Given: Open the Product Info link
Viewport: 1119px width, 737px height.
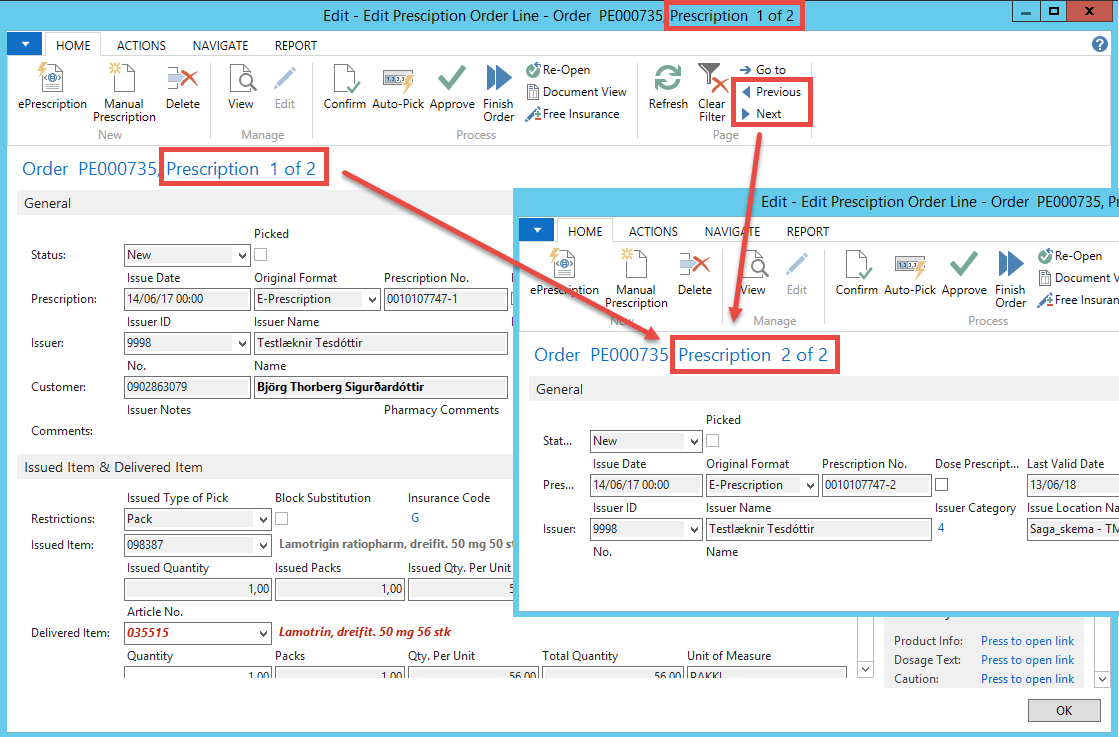Looking at the screenshot, I should pyautogui.click(x=1027, y=641).
